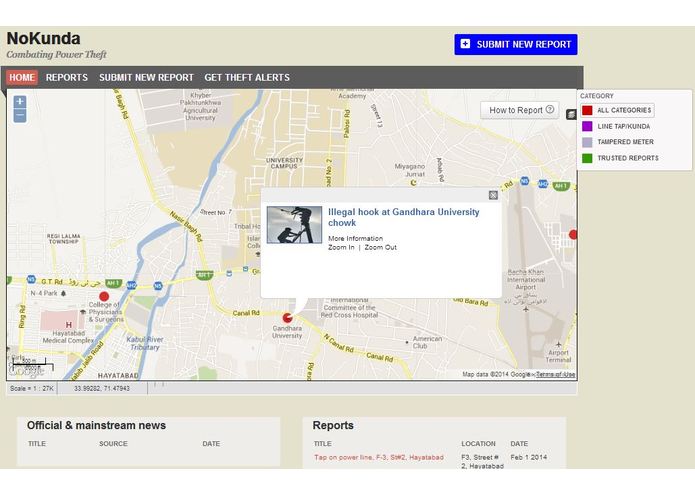Open the HOME tab
The height and width of the screenshot is (494, 695).
(22, 78)
